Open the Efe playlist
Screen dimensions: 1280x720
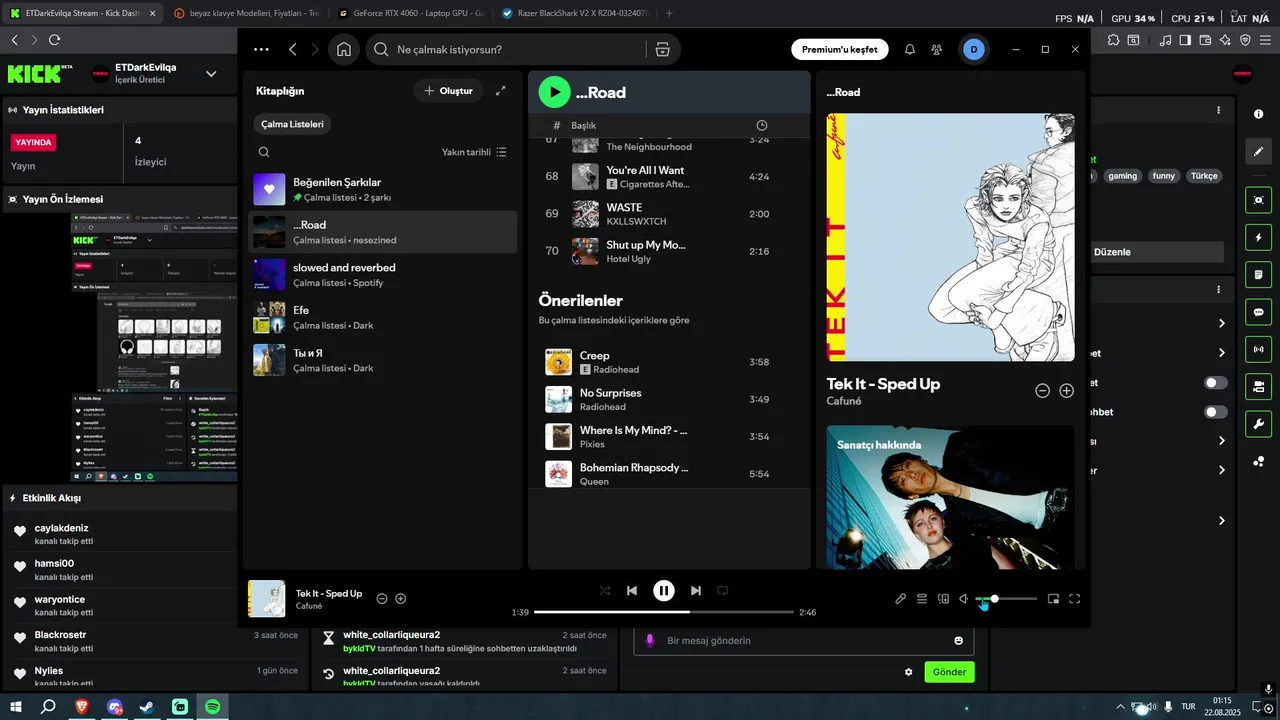pyautogui.click(x=382, y=317)
